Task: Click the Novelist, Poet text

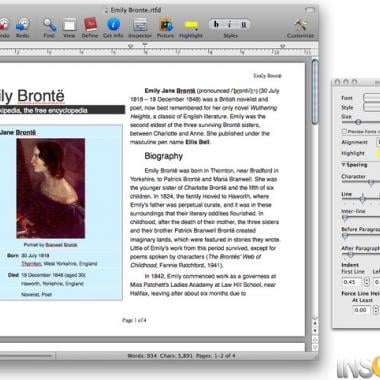Action: pyautogui.click(x=37, y=294)
